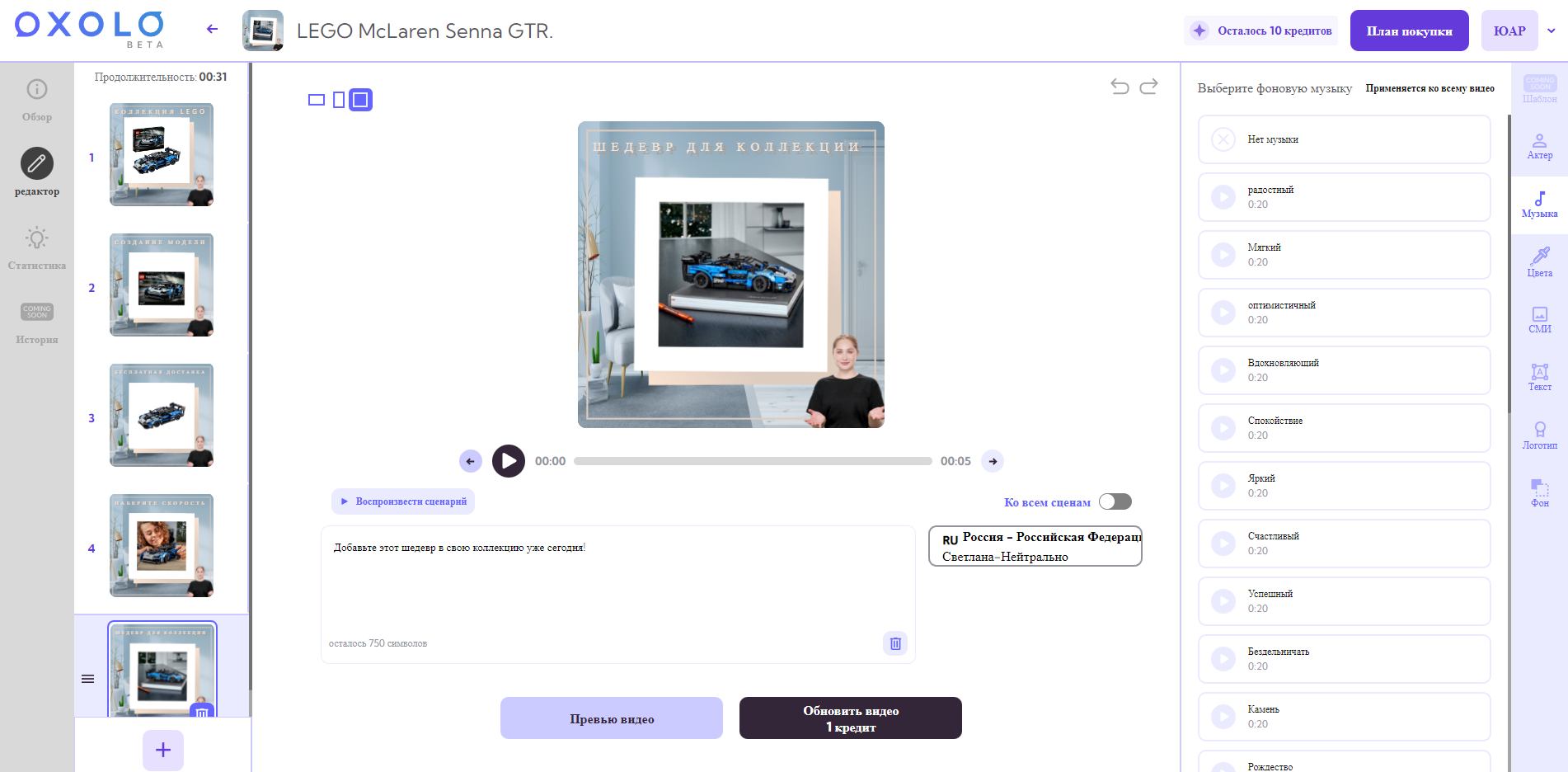This screenshot has width=1568, height=772.
Task: Toggle the Ко всем сценам switch
Action: [1115, 501]
